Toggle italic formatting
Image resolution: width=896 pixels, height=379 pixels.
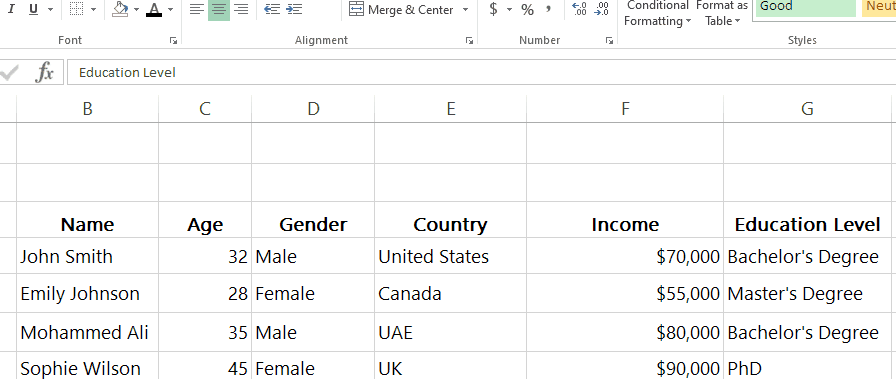click(x=10, y=9)
